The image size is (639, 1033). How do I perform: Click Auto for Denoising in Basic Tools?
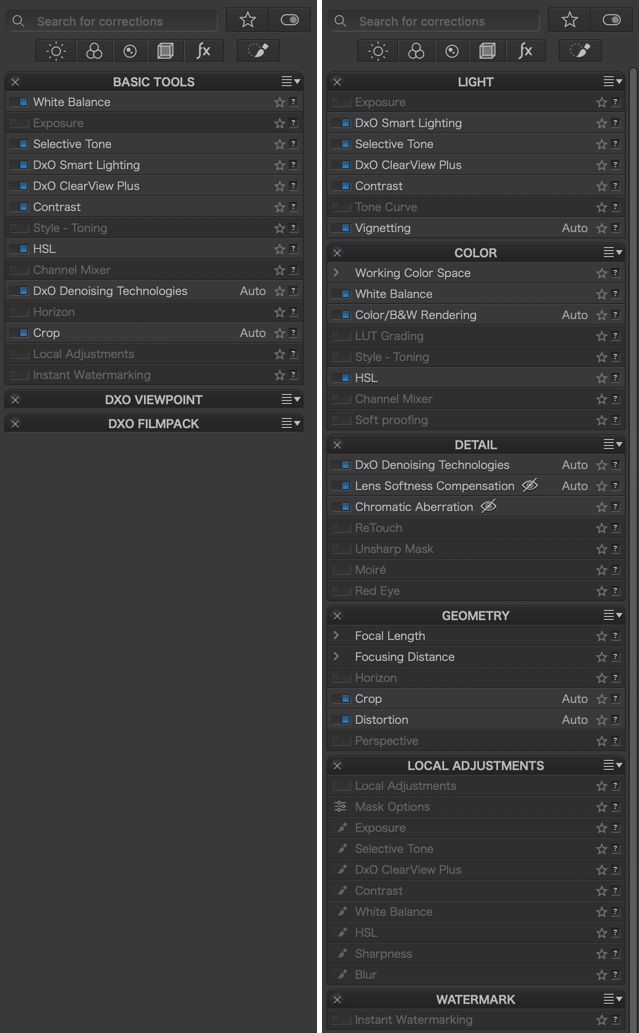coord(253,291)
